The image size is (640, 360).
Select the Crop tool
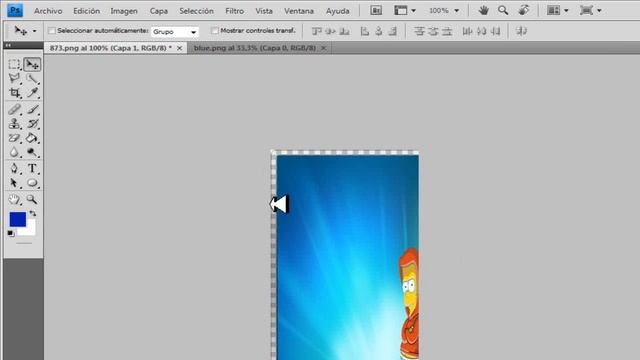(x=14, y=93)
